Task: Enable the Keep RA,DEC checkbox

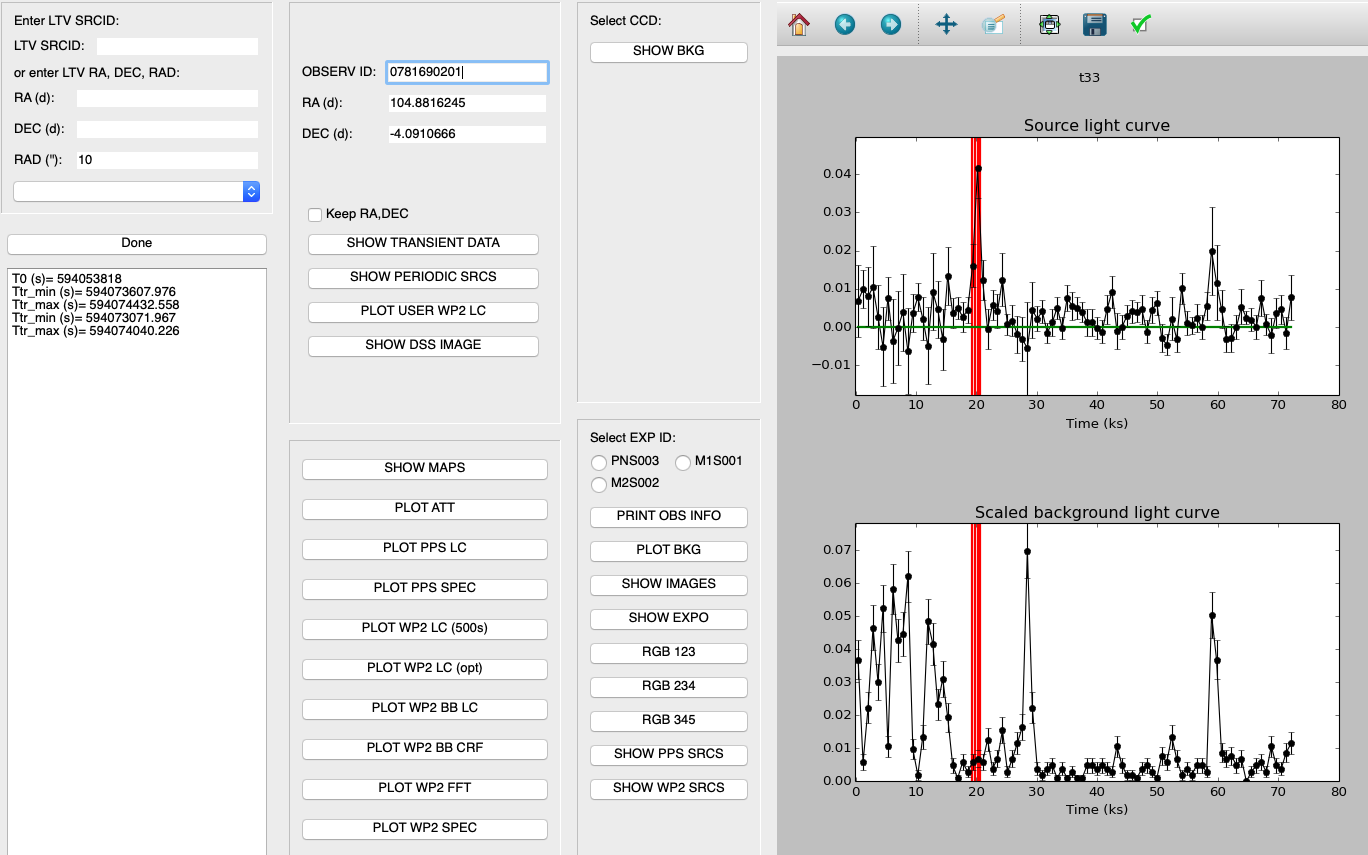Action: click(x=315, y=214)
